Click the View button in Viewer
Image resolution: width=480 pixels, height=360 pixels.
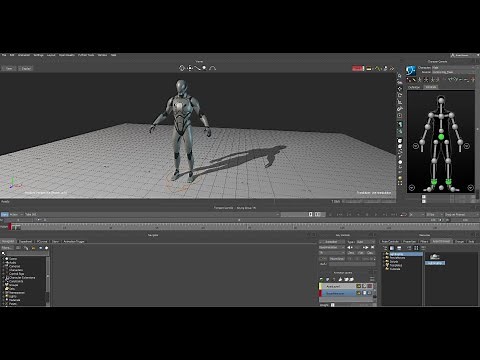(9, 68)
